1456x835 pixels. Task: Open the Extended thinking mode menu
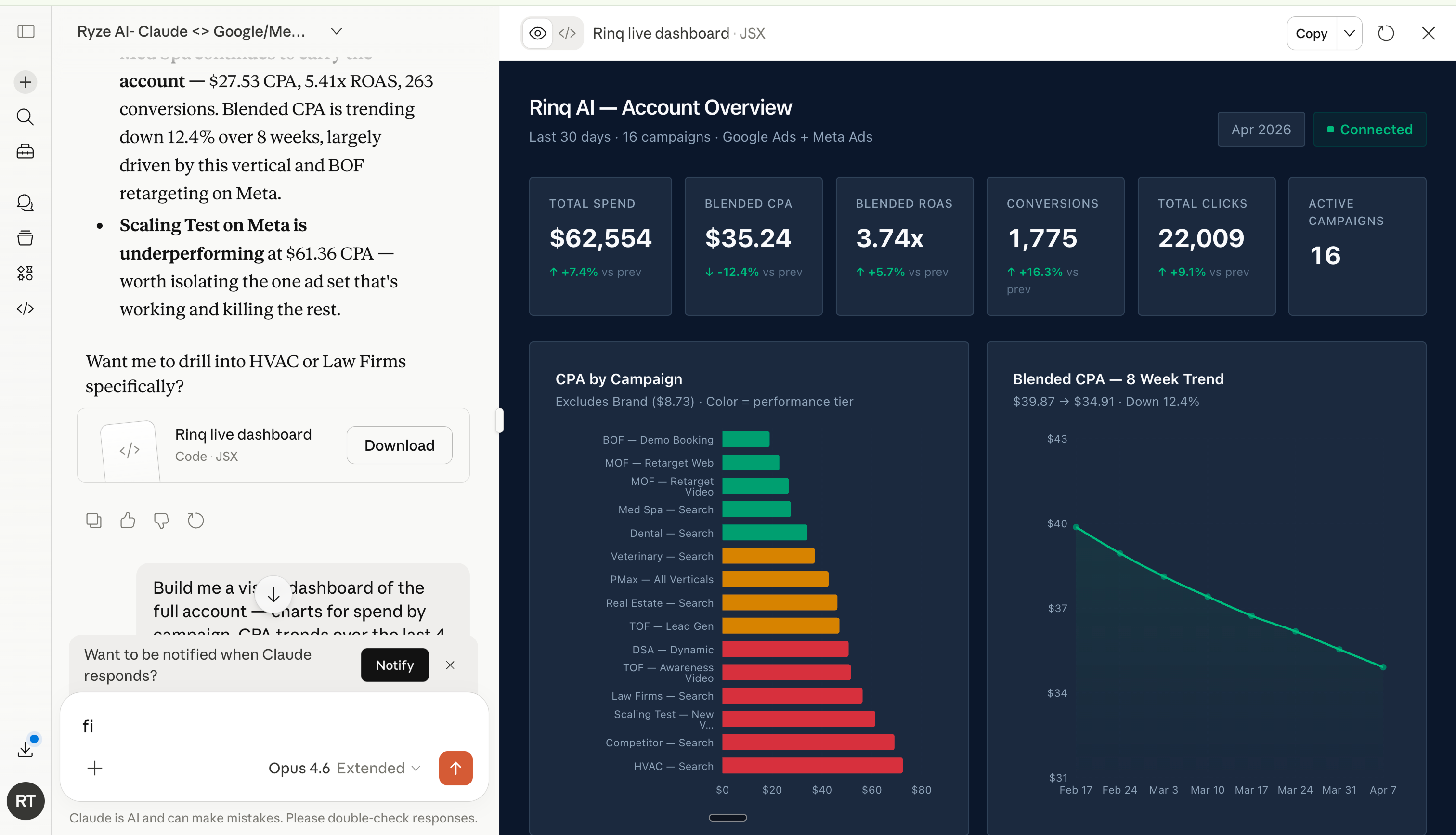378,768
